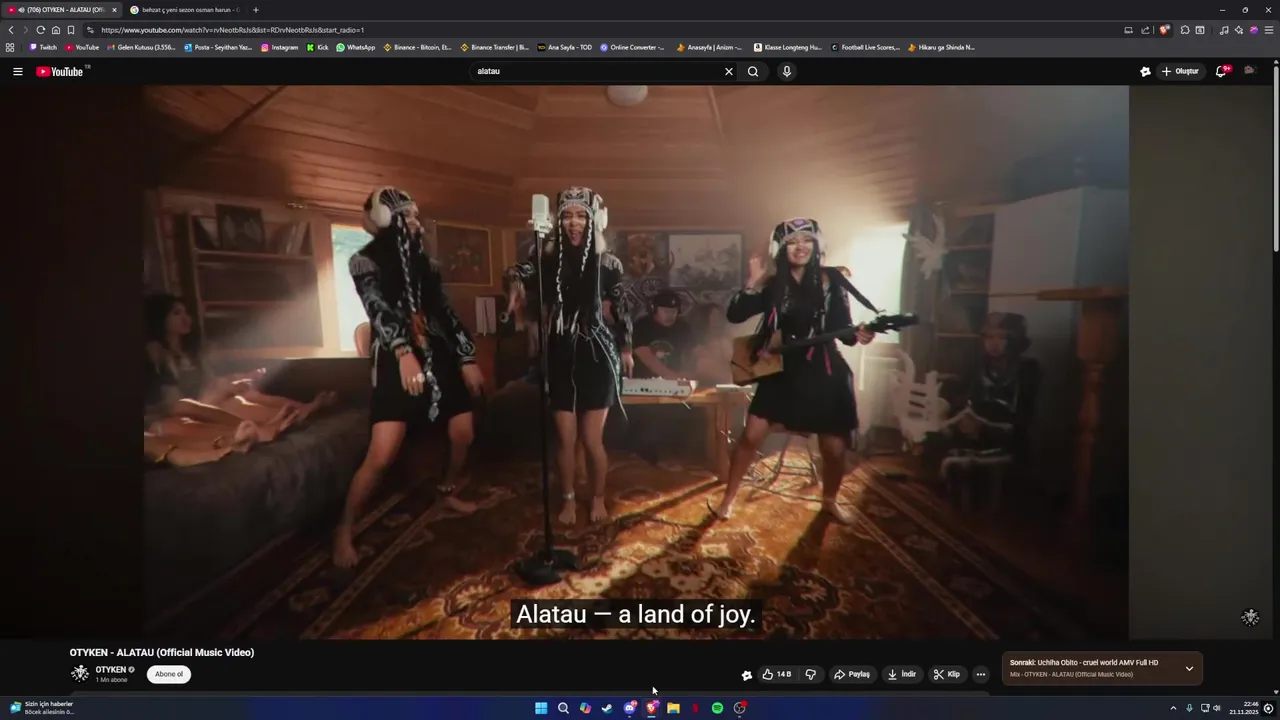This screenshot has width=1280, height=720.
Task: Run the YouTube search magnifier button
Action: [753, 71]
